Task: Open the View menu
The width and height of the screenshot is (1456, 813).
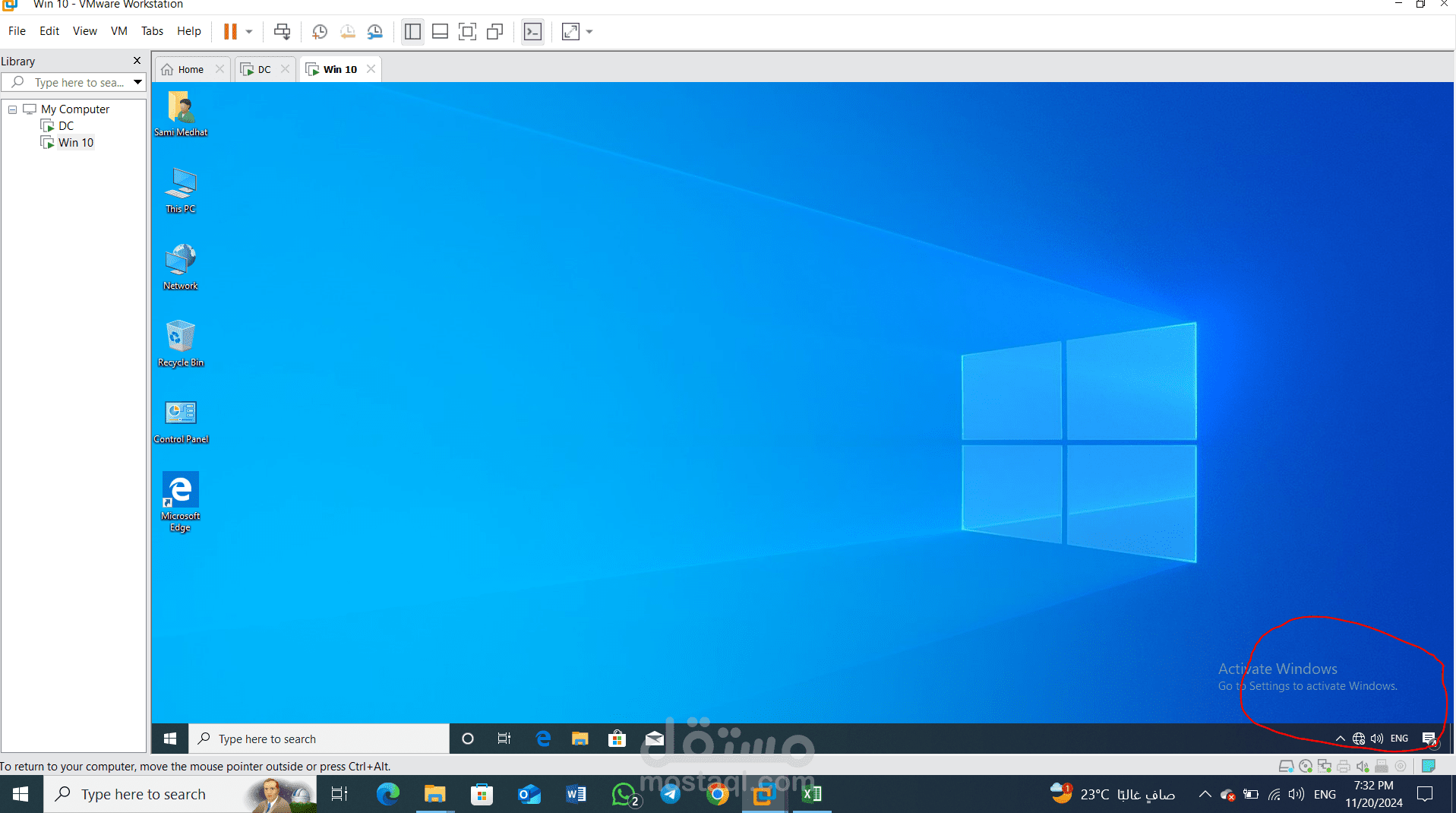Action: (84, 31)
